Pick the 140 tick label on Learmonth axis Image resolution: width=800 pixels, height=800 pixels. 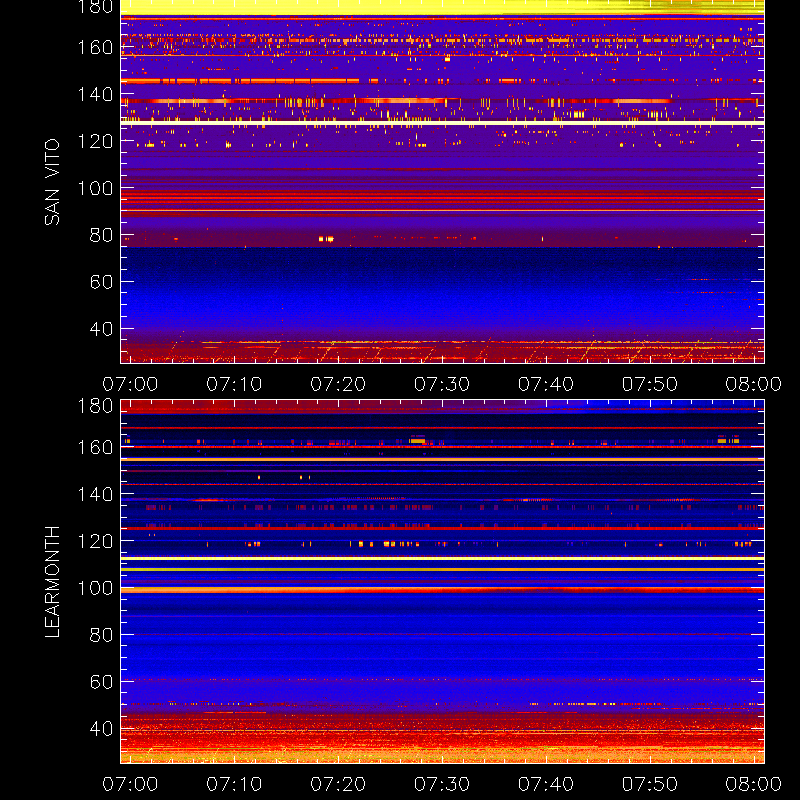tap(95, 494)
